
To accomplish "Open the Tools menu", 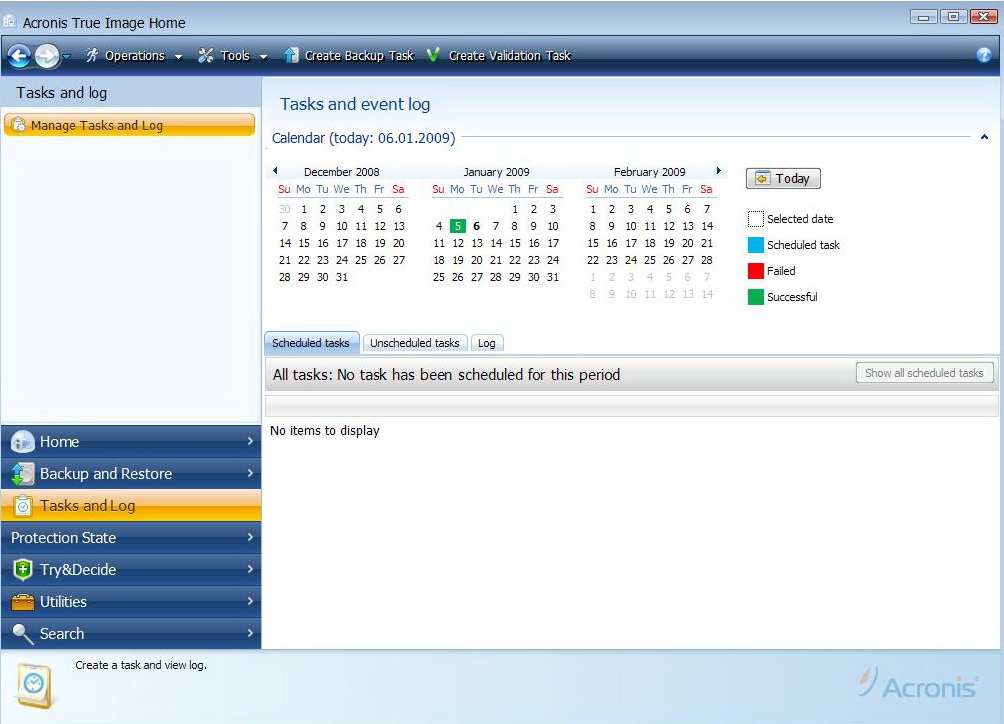I will 233,56.
